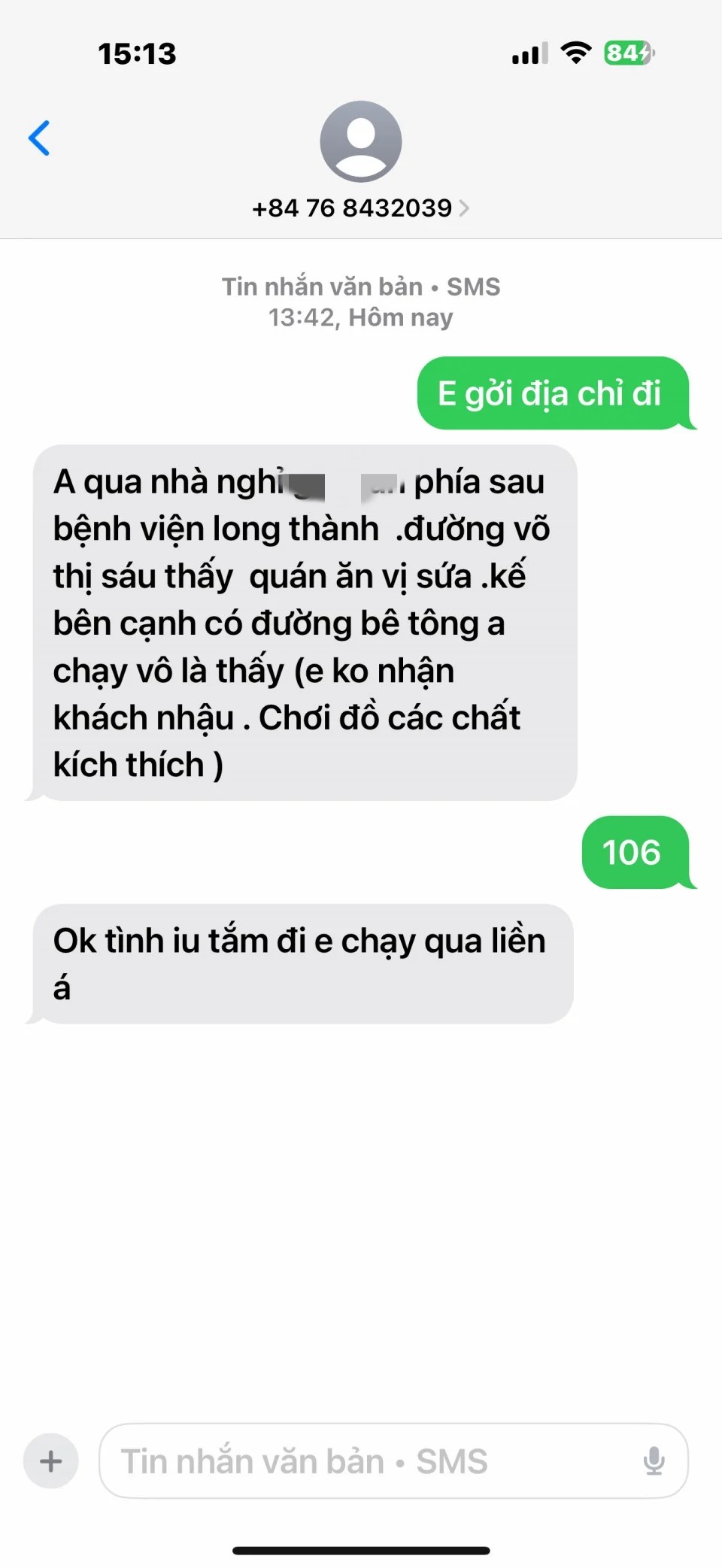The image size is (722, 1568).
Task: Tap the cellular signal bars
Action: coord(530,53)
